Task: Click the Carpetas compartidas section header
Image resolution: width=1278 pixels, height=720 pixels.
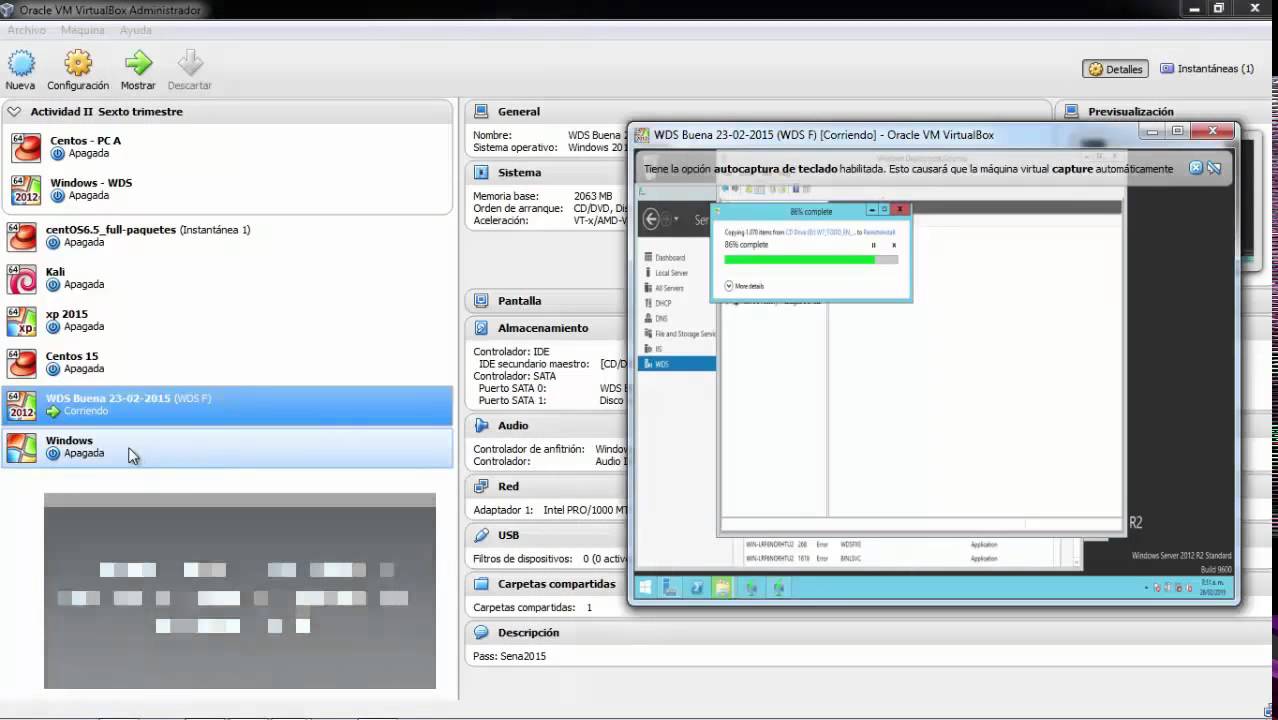Action: click(x=557, y=584)
